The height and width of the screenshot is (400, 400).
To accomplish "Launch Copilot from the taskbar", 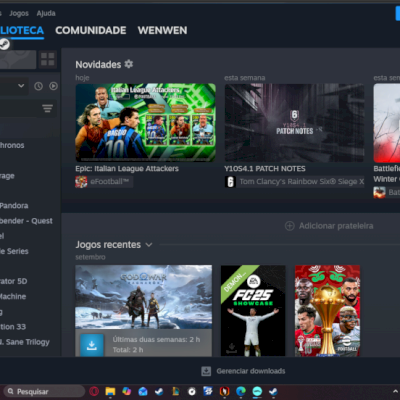I will click(x=127, y=391).
